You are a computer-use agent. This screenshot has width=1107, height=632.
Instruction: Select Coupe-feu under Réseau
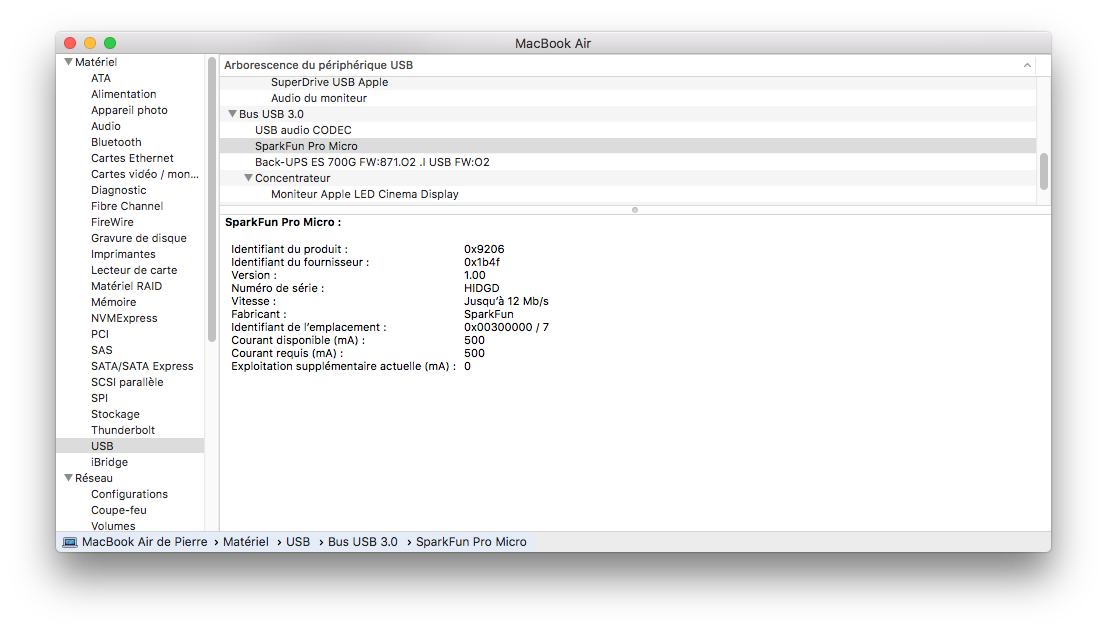119,511
